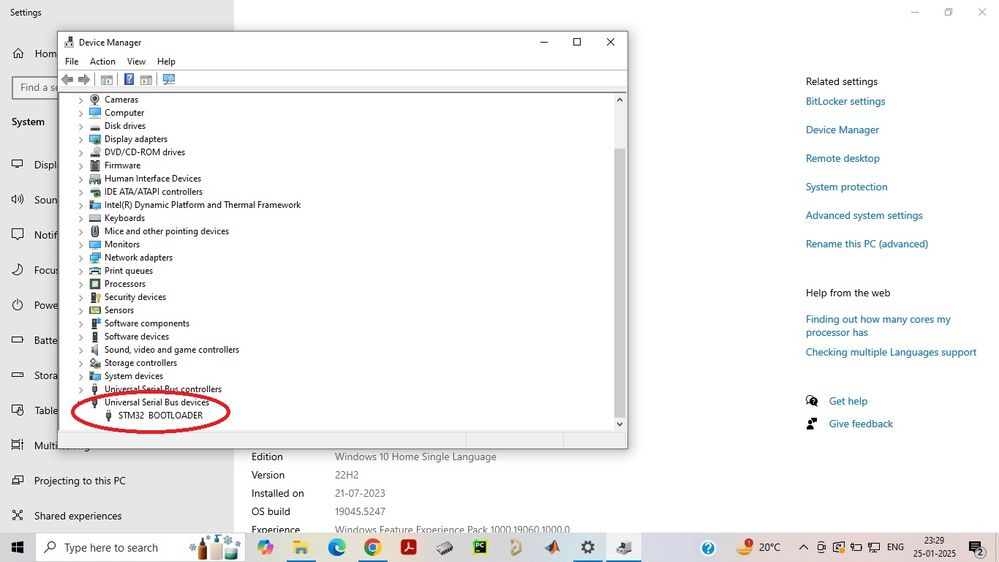This screenshot has width=999, height=562.
Task: Expand the Storage controllers node
Action: click(81, 363)
